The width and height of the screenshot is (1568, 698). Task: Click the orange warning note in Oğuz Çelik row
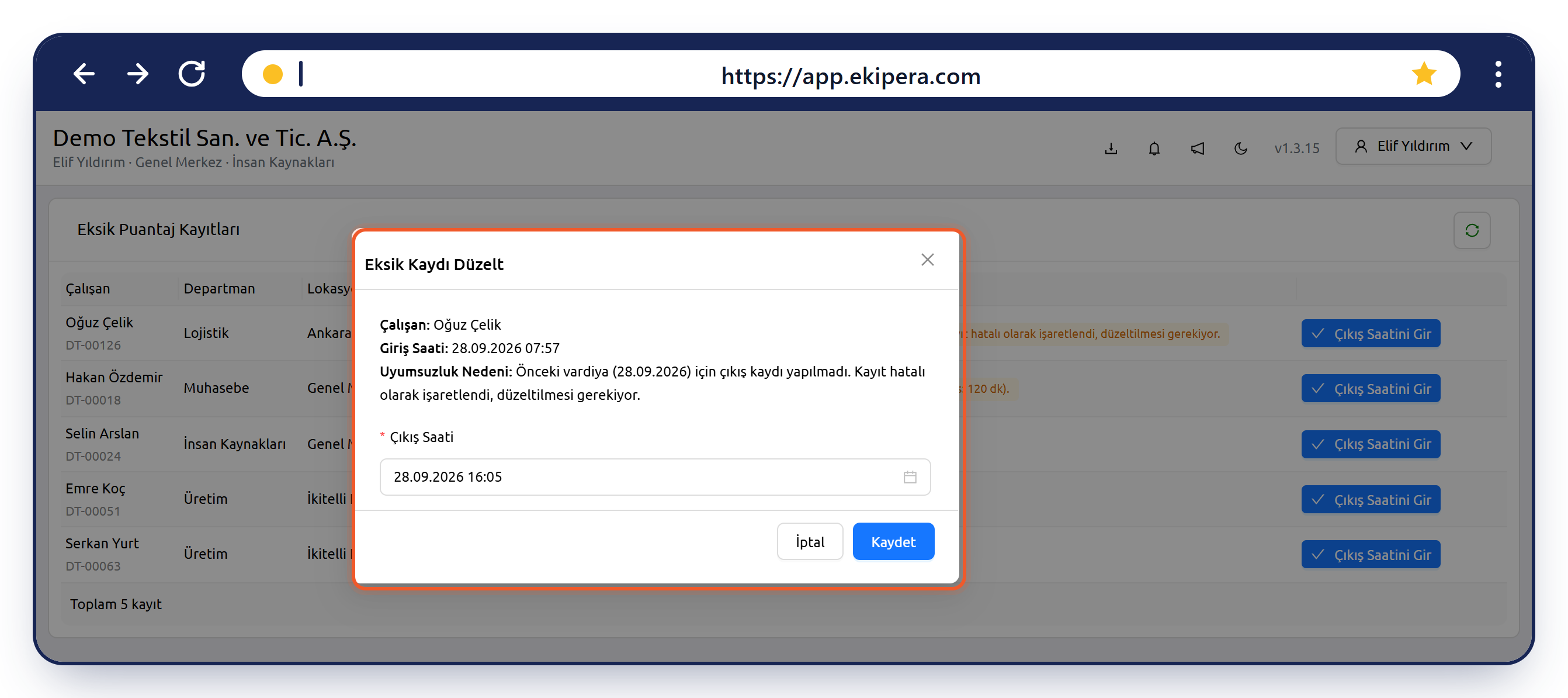(x=1094, y=334)
